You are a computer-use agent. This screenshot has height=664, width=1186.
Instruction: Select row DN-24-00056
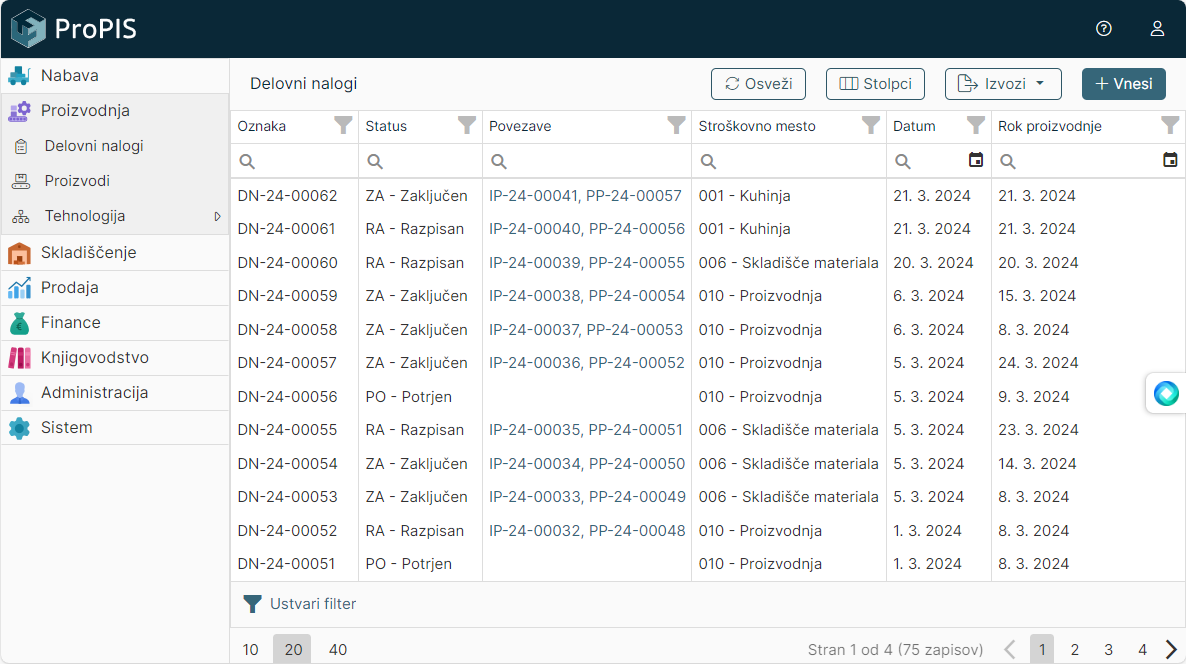[x=708, y=396]
